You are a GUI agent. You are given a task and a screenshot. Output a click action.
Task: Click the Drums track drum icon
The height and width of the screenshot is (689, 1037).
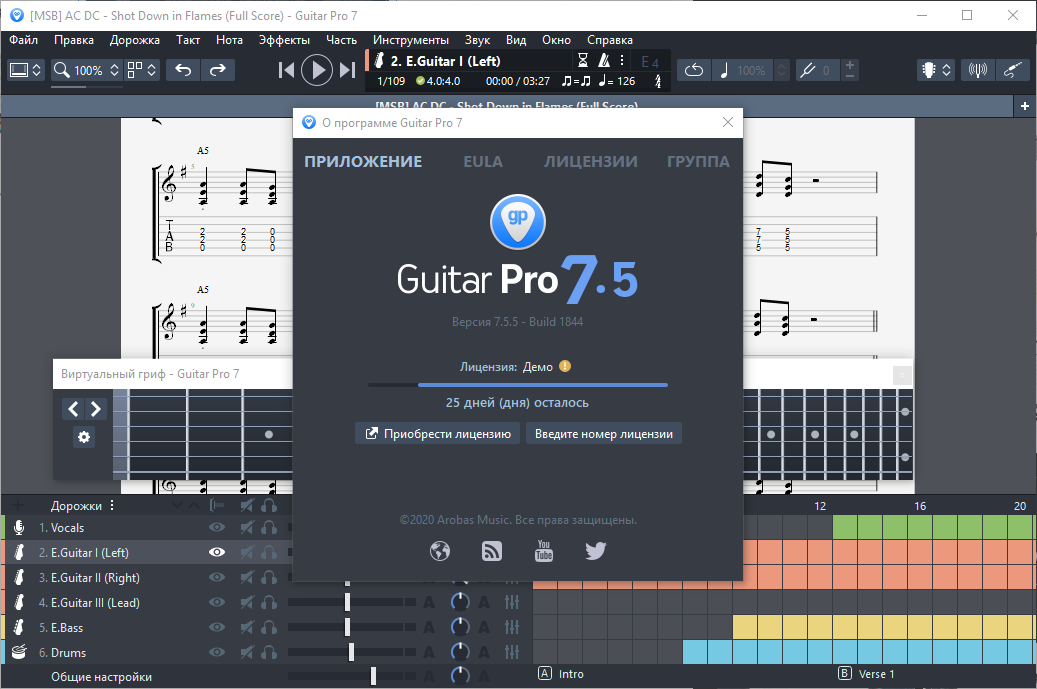pyautogui.click(x=18, y=652)
